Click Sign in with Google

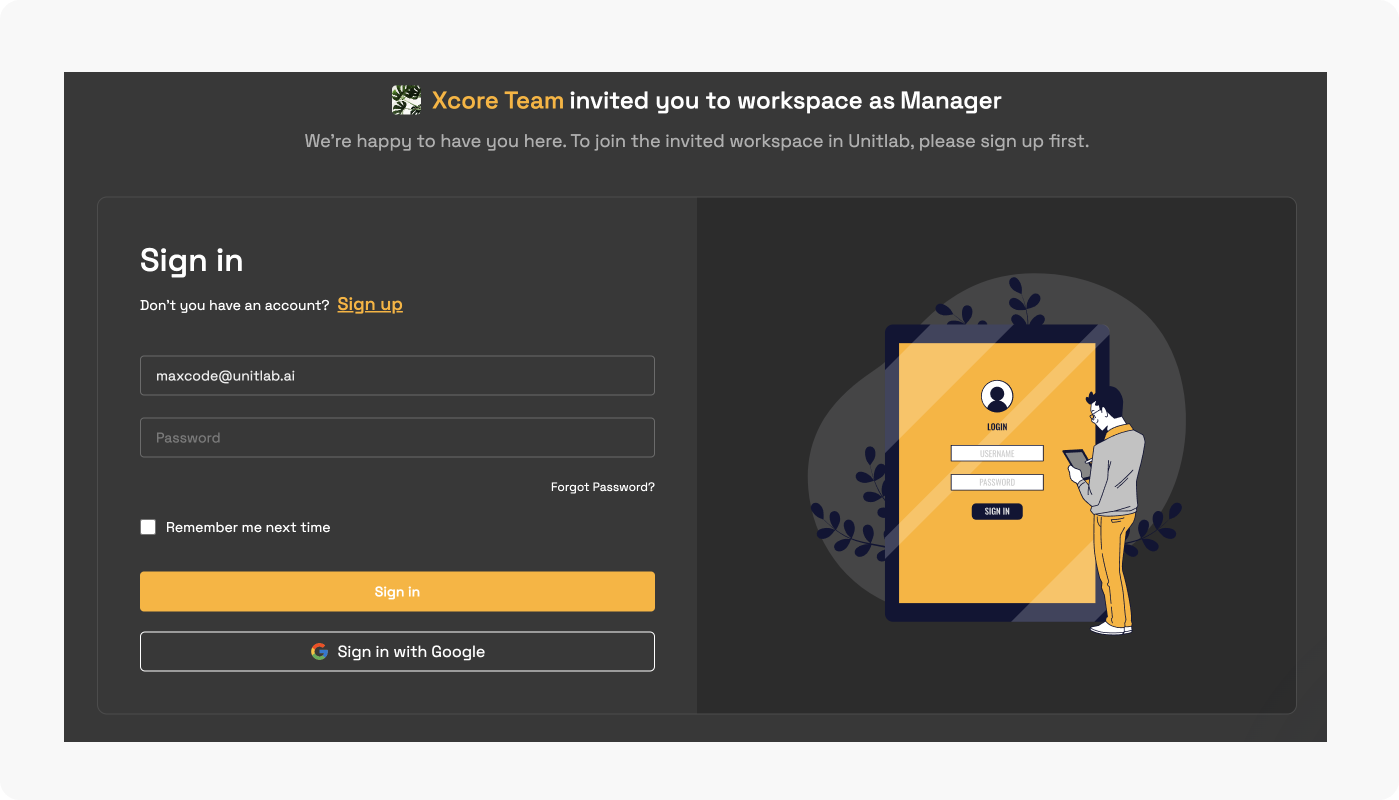coord(397,651)
